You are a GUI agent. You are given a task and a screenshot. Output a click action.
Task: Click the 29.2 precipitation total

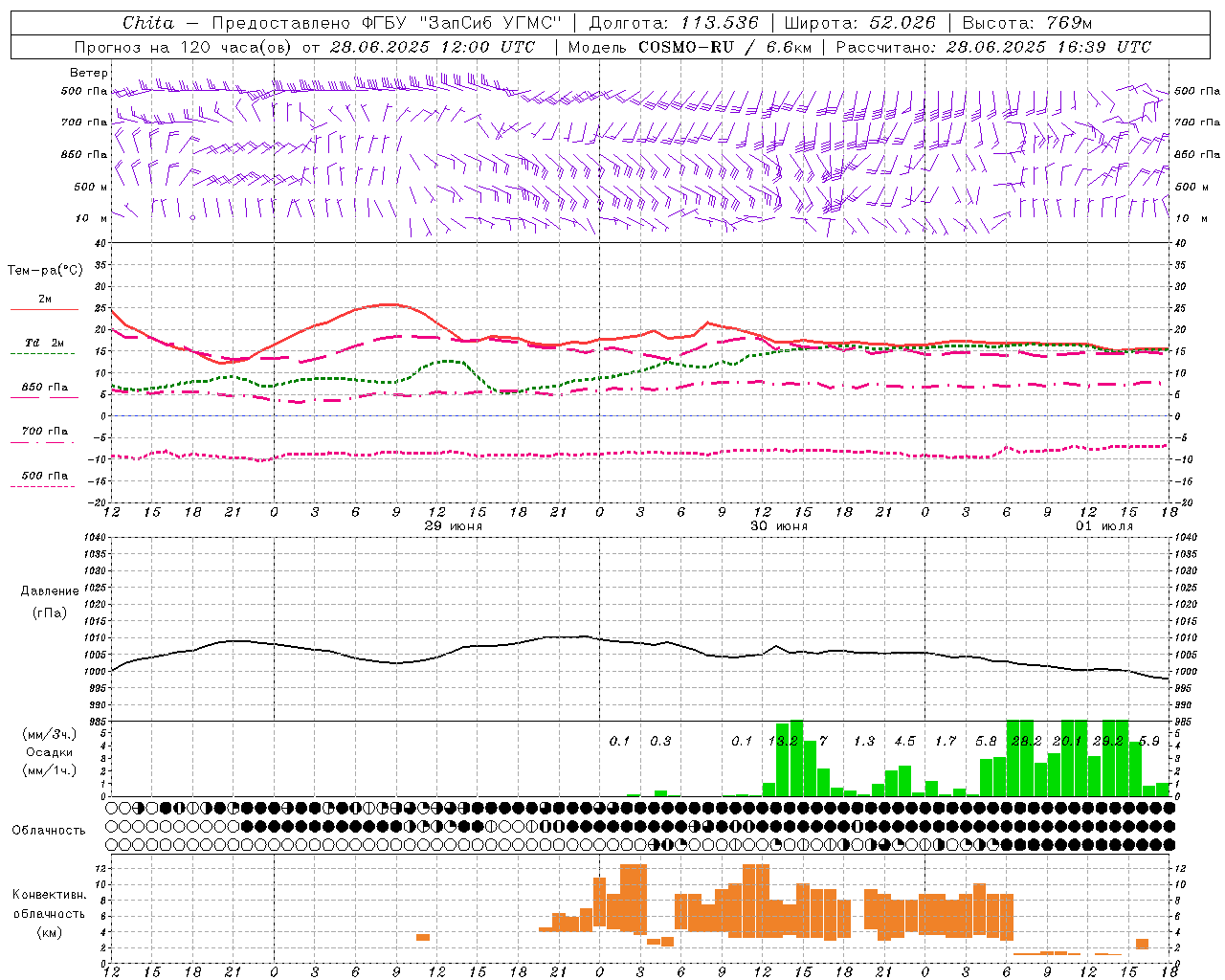pos(1108,742)
